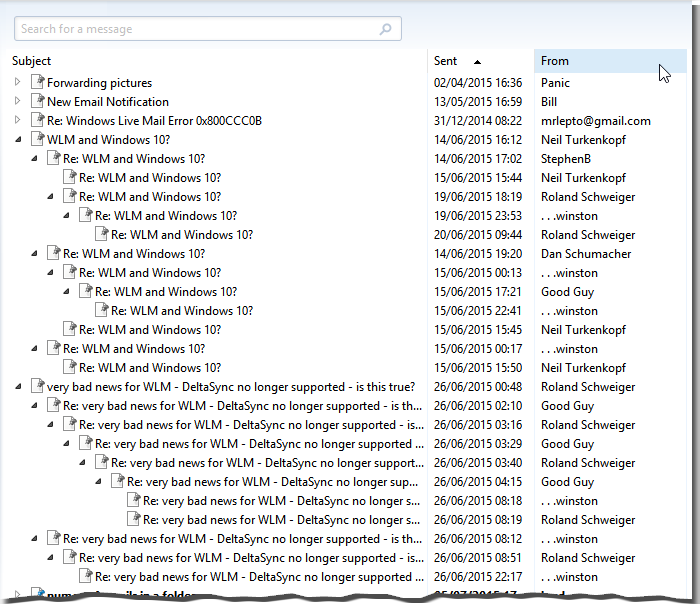Click the search magnifier icon
This screenshot has height=607, width=700.
point(385,29)
